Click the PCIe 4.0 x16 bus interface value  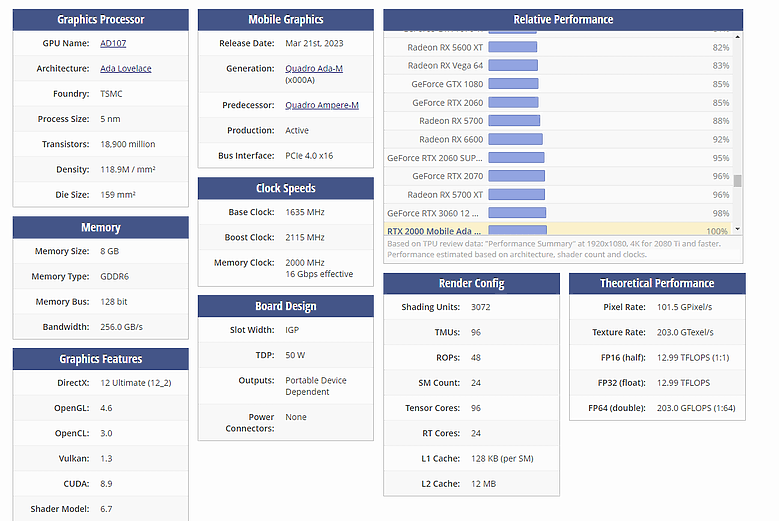(309, 156)
